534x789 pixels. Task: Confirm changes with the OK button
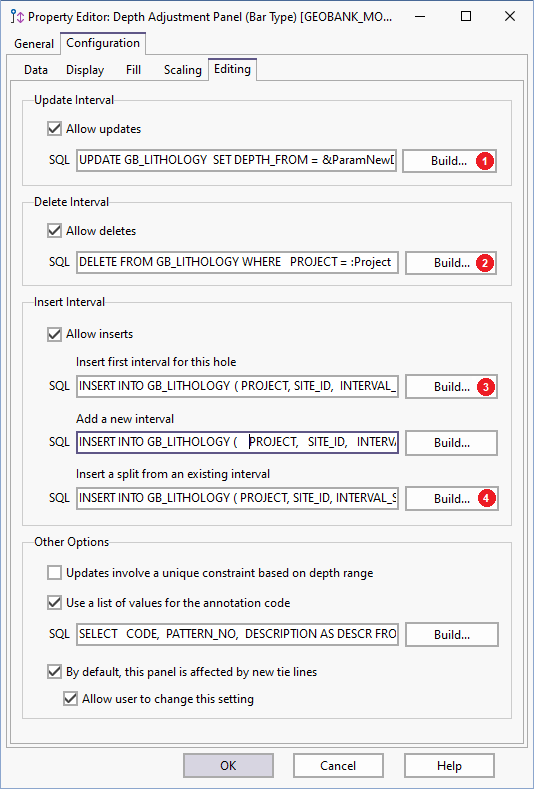pyautogui.click(x=228, y=765)
